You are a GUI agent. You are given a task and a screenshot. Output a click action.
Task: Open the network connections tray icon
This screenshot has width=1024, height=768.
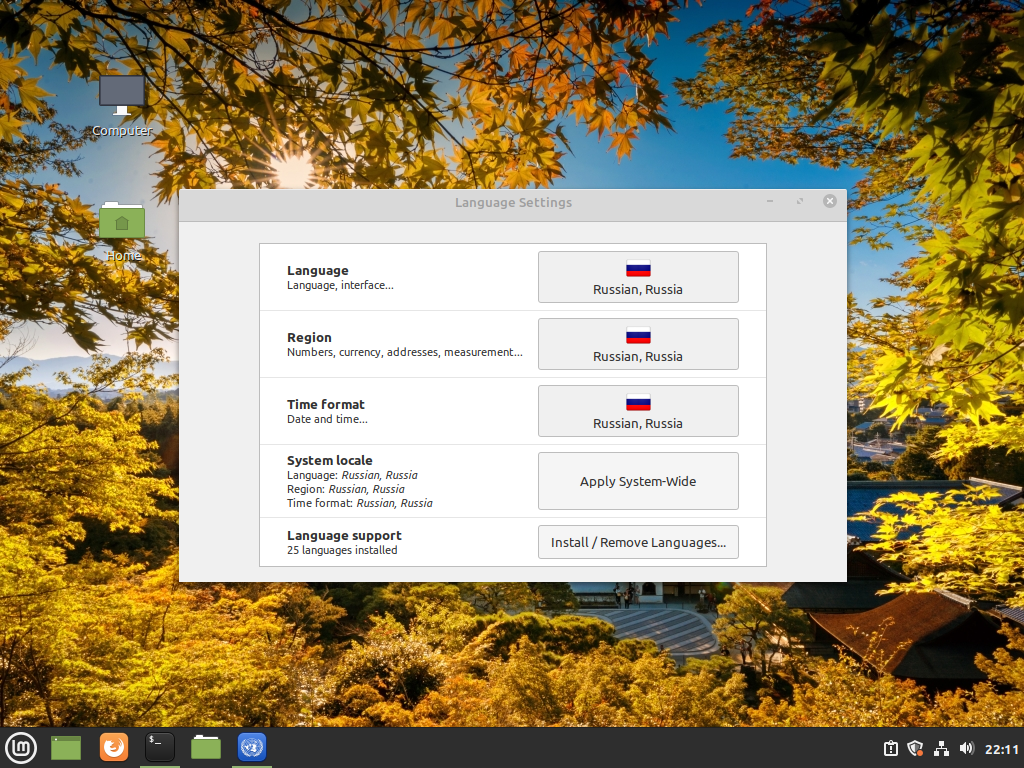click(x=941, y=748)
